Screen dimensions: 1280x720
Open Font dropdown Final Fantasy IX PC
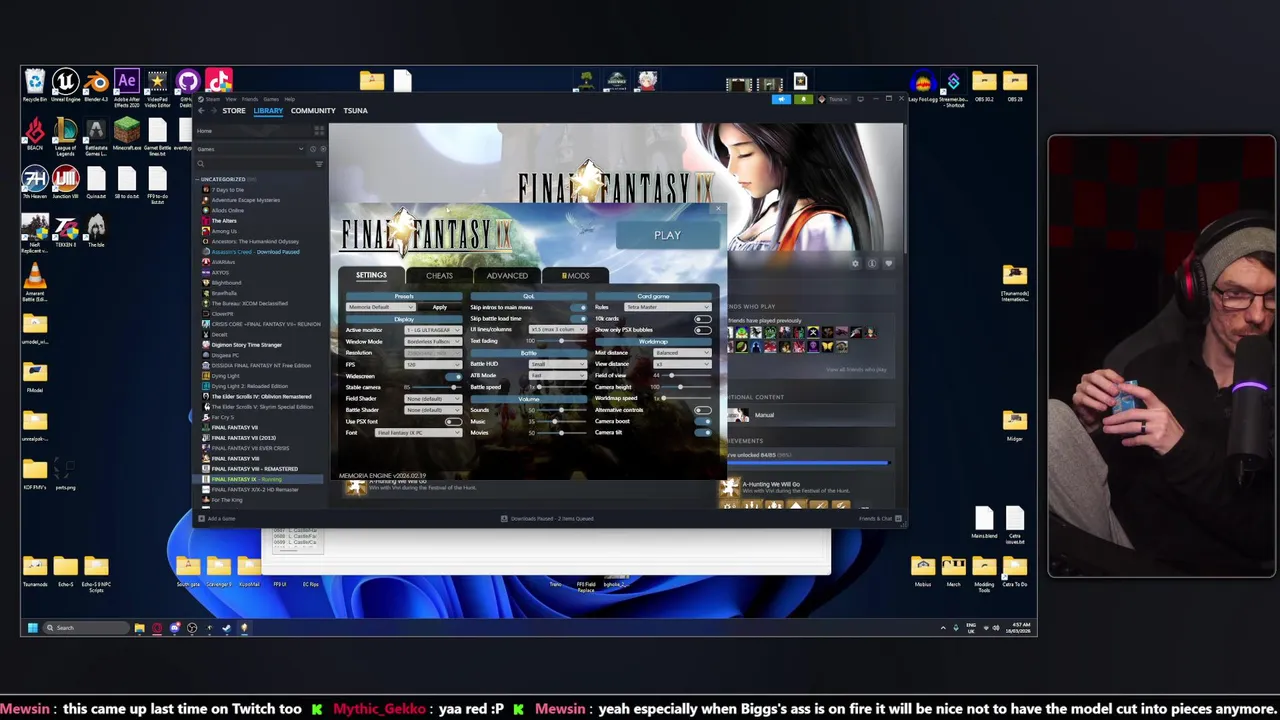(418, 432)
